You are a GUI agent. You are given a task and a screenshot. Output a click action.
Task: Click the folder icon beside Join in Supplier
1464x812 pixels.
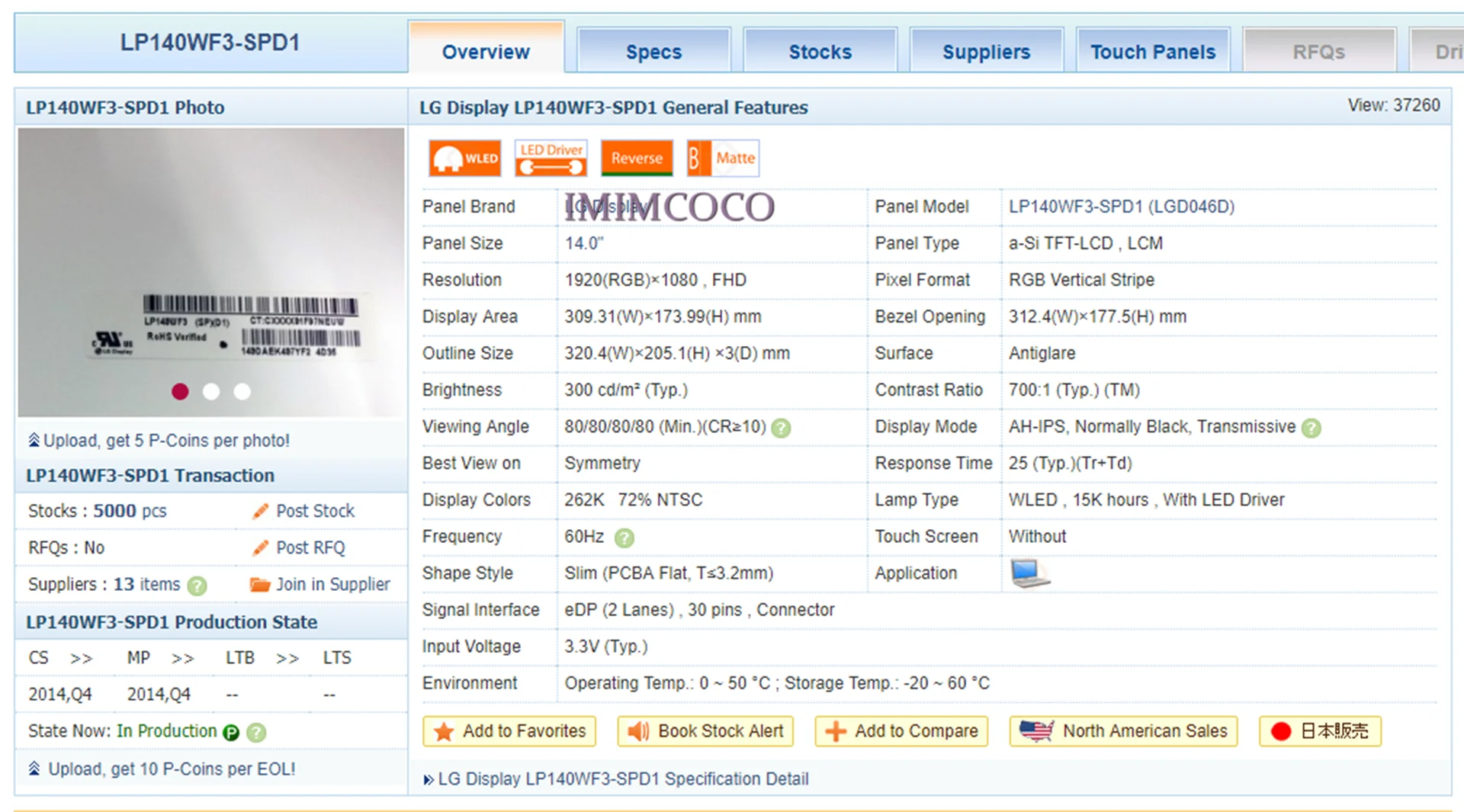(x=260, y=585)
